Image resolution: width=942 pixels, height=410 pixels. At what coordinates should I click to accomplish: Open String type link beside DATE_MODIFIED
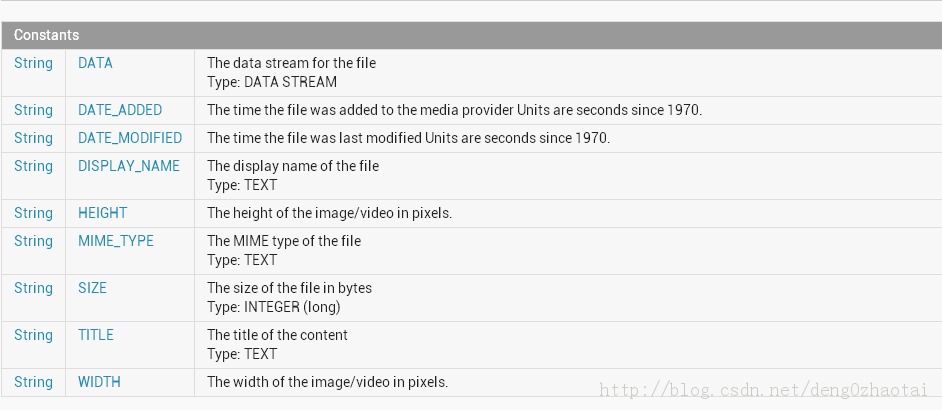pyautogui.click(x=33, y=138)
